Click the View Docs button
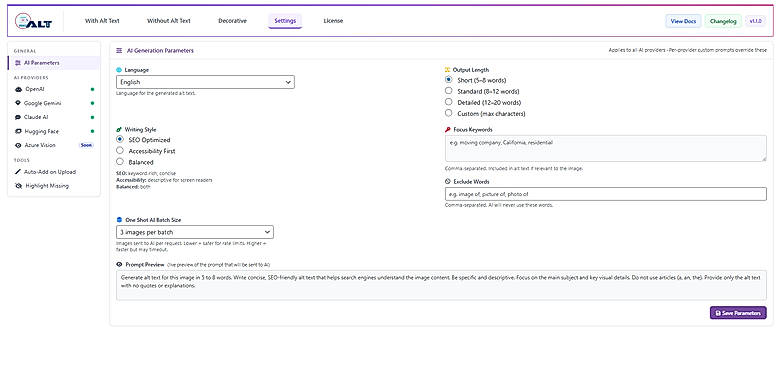 [683, 21]
